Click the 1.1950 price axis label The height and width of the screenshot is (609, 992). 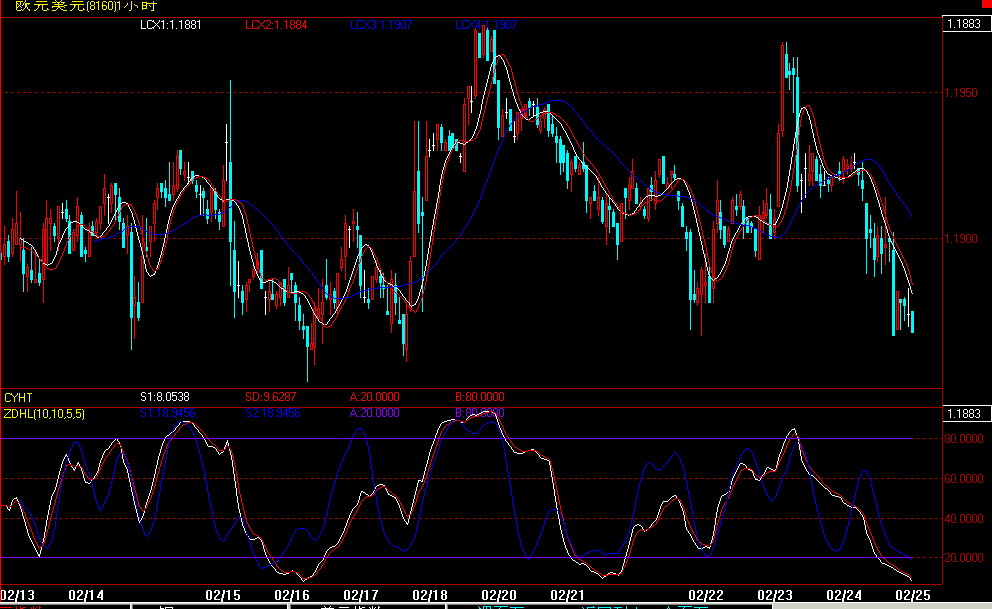point(961,93)
